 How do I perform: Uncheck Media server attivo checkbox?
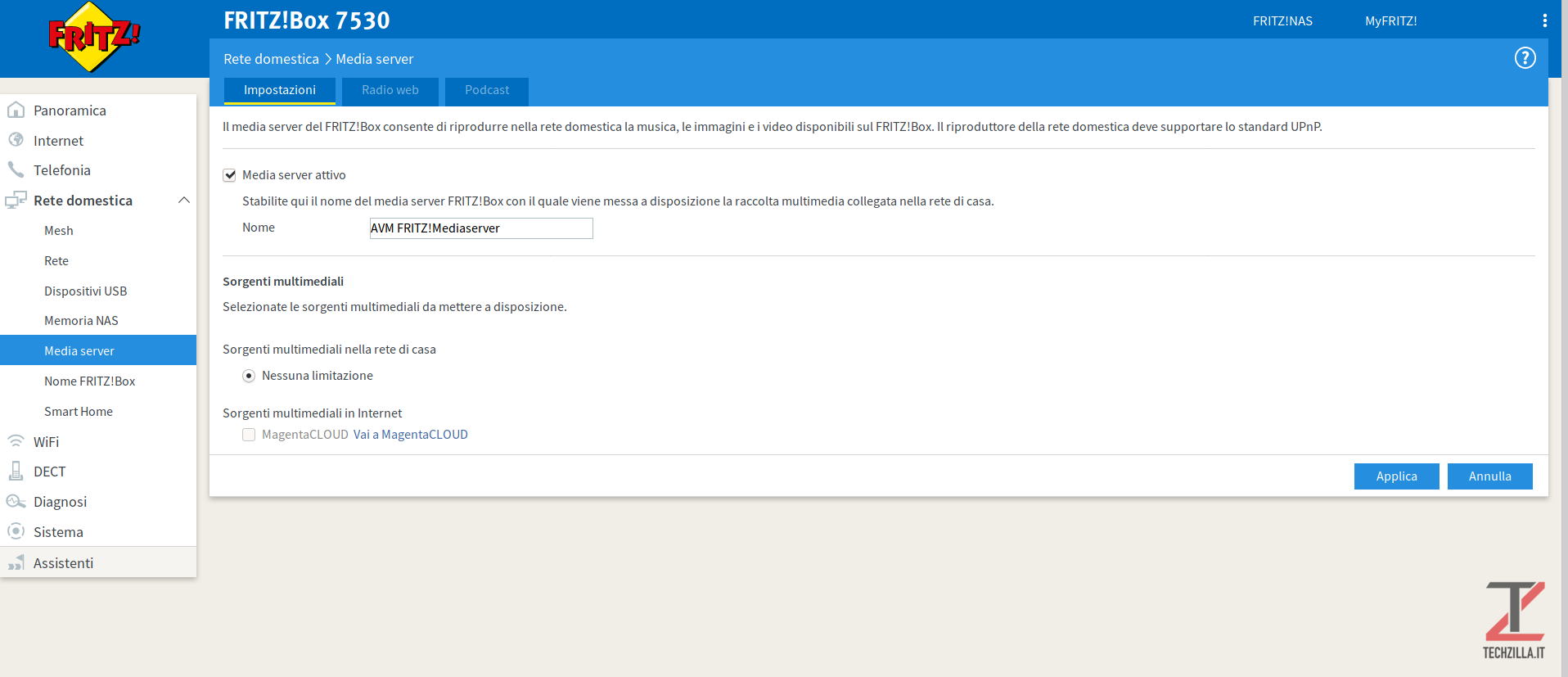pyautogui.click(x=230, y=175)
